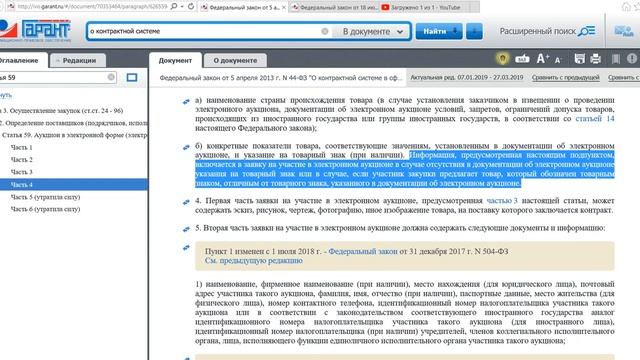Open the 'В документе' search scope dropdown
The width and height of the screenshot is (640, 360).
[373, 31]
